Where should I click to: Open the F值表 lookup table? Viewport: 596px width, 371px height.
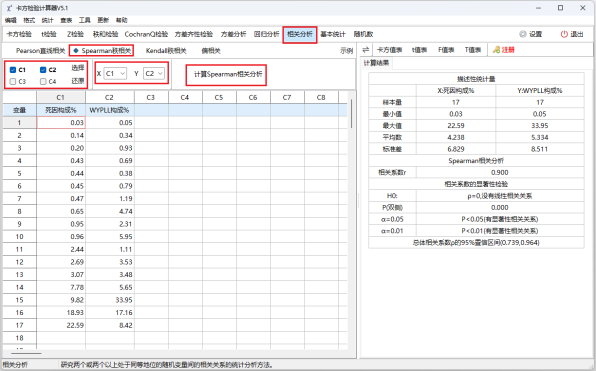click(446, 50)
